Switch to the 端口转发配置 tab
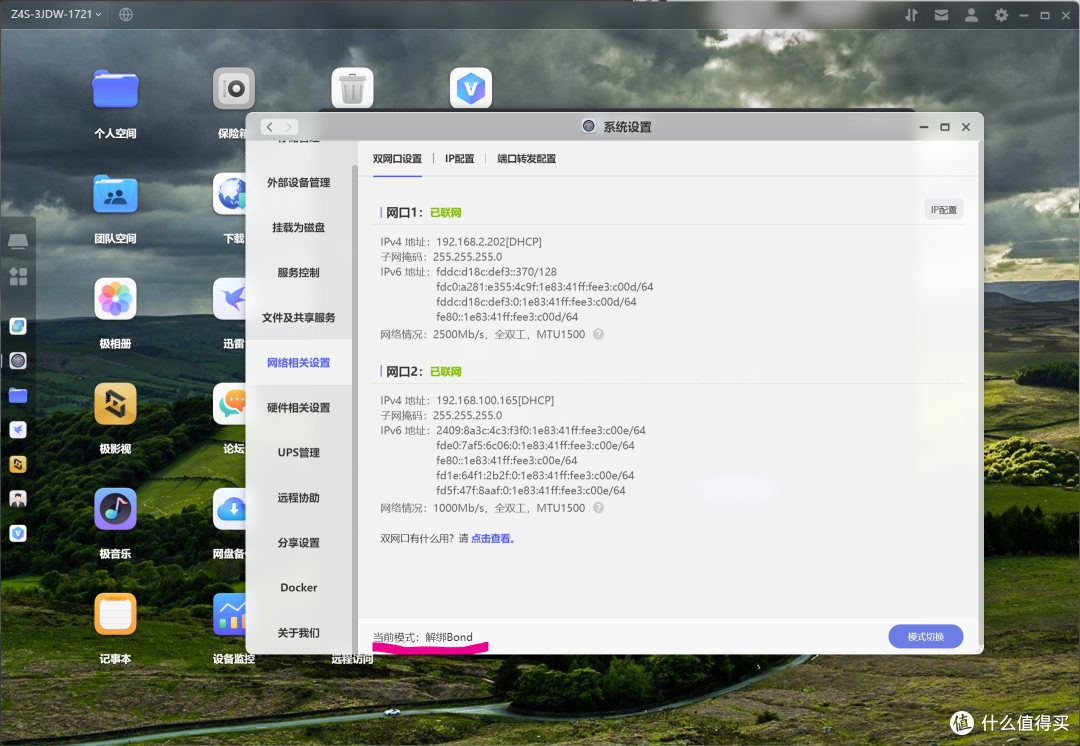Image resolution: width=1080 pixels, height=746 pixels. (x=526, y=158)
